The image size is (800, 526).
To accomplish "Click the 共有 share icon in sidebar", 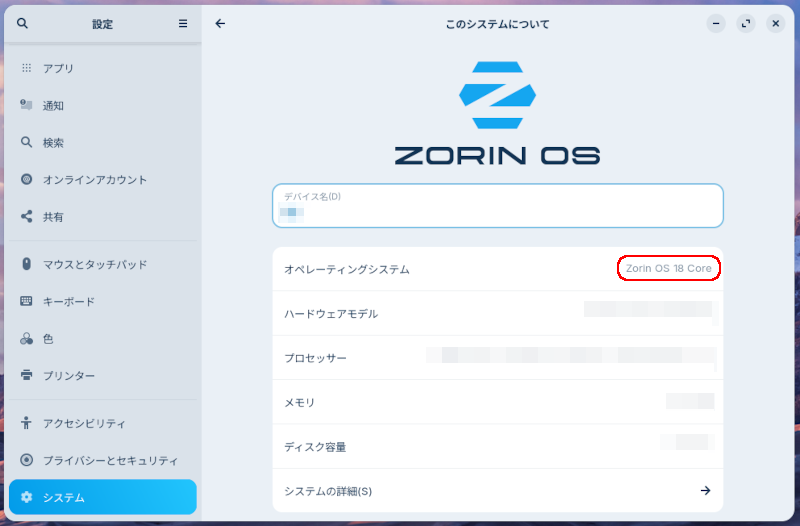I will [27, 216].
